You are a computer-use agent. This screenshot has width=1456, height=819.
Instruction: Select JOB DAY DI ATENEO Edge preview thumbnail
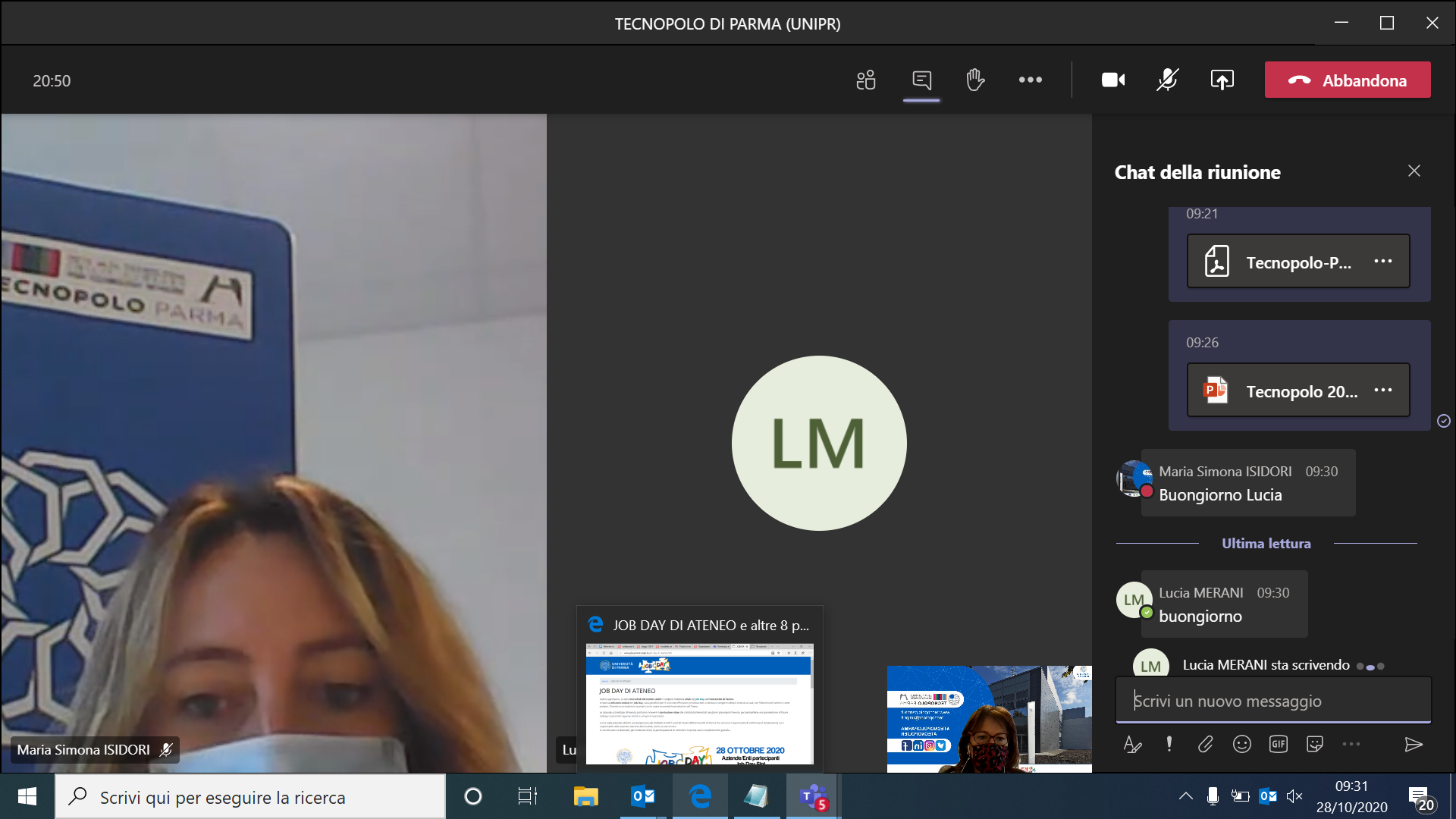(699, 689)
